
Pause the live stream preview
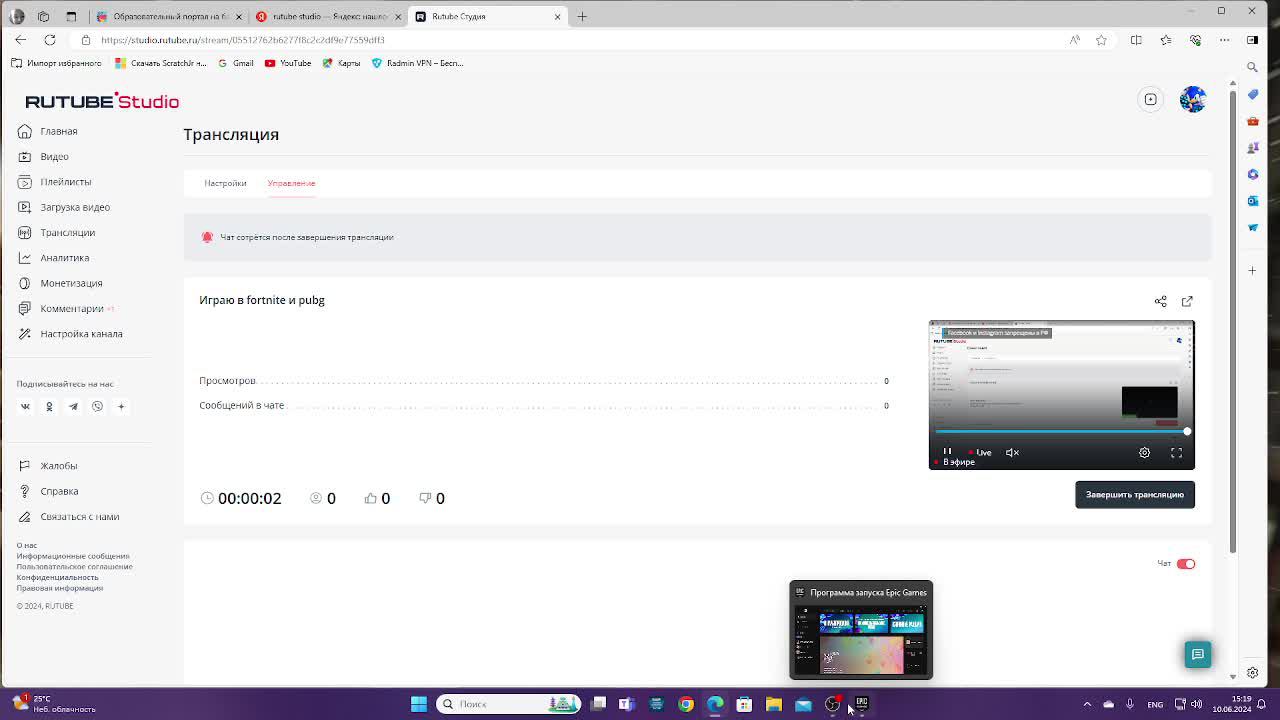click(947, 452)
